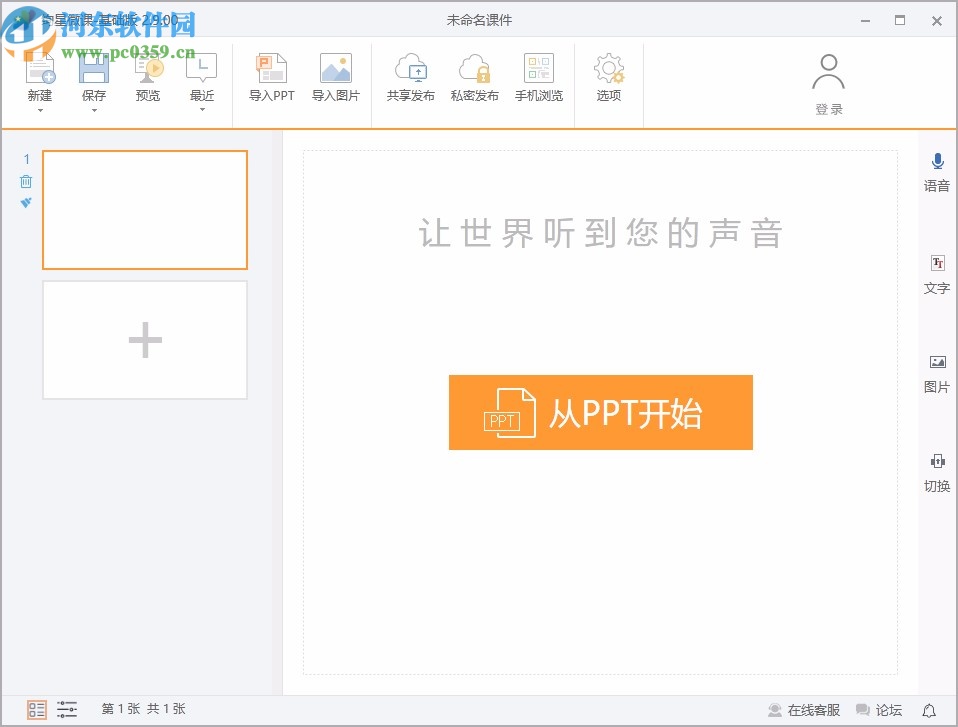
Task: Switch to the slide thumbnails view mode
Action: 36,709
